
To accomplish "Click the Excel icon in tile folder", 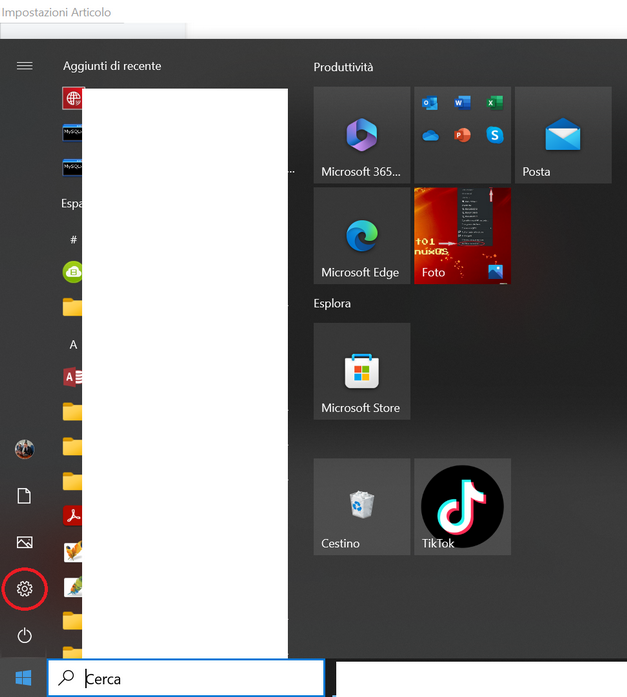I will (x=495, y=103).
